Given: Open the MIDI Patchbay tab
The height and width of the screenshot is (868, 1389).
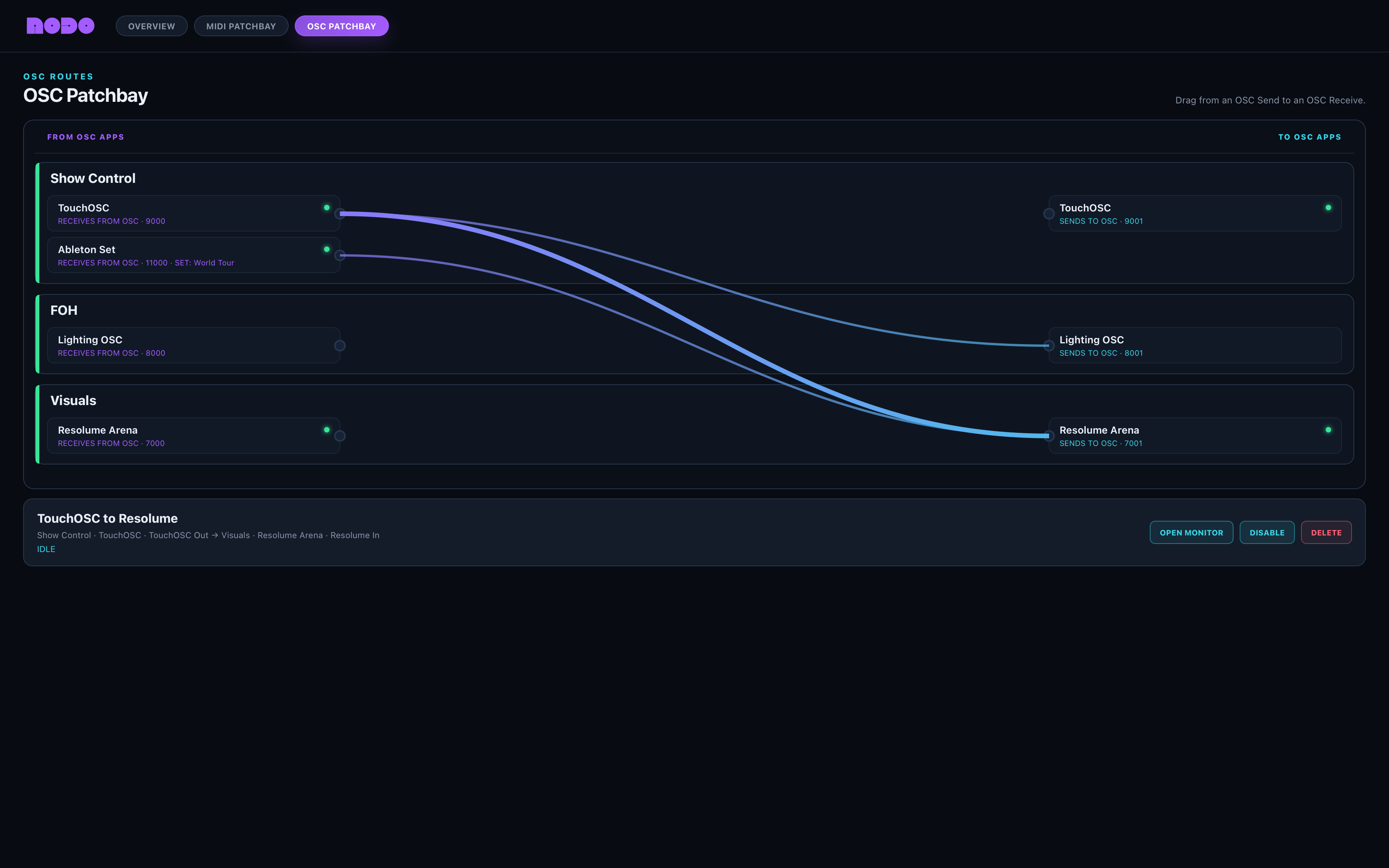Looking at the screenshot, I should (x=241, y=26).
